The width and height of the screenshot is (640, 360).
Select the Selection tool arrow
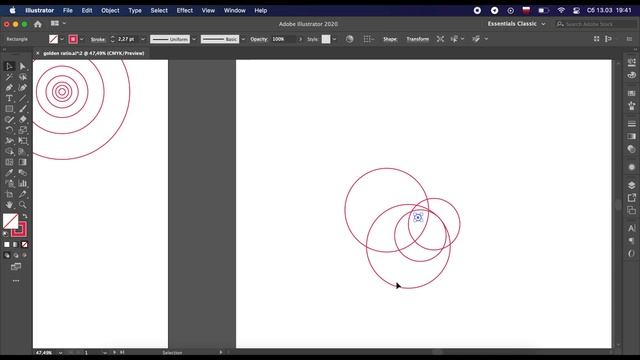coord(9,67)
